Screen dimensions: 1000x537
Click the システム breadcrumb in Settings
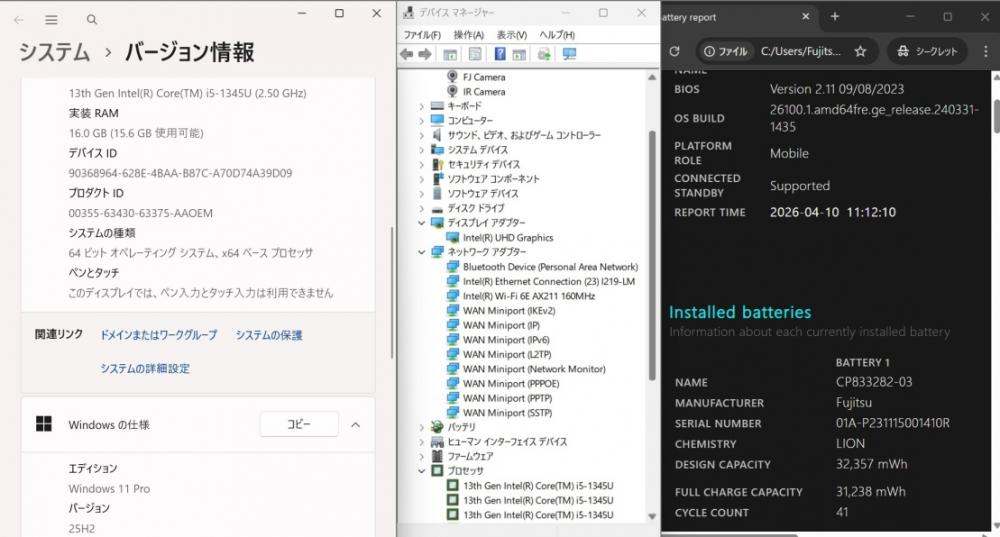pos(54,52)
